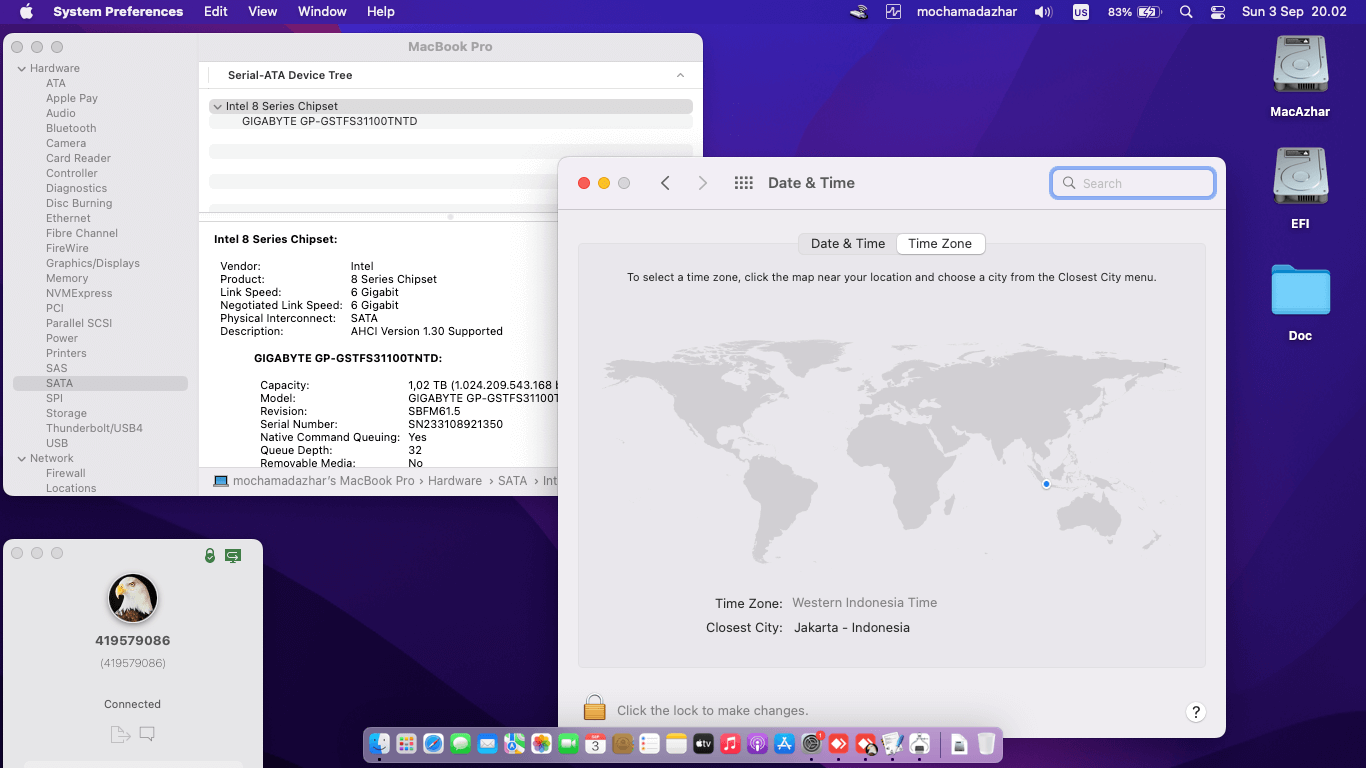Collapse the Intel 8 Series Chipset row

[217, 106]
